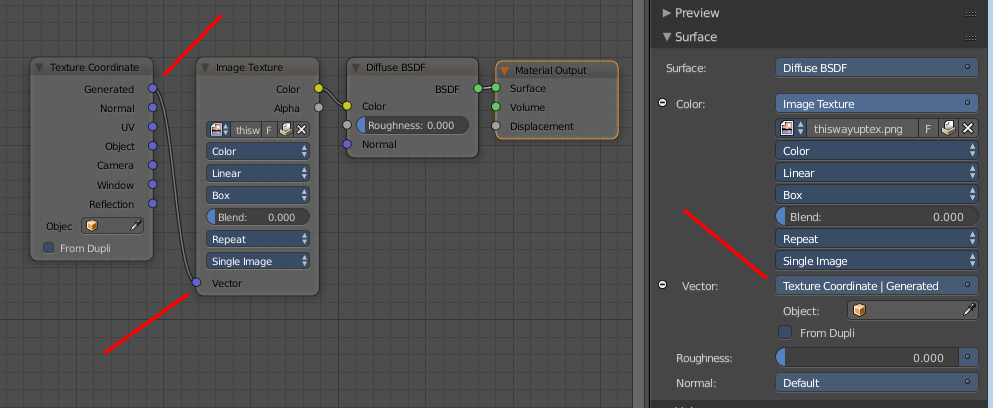Open Repeat extension dropdown in Surface panel
Viewport: 993px width, 408px height.
[877, 239]
